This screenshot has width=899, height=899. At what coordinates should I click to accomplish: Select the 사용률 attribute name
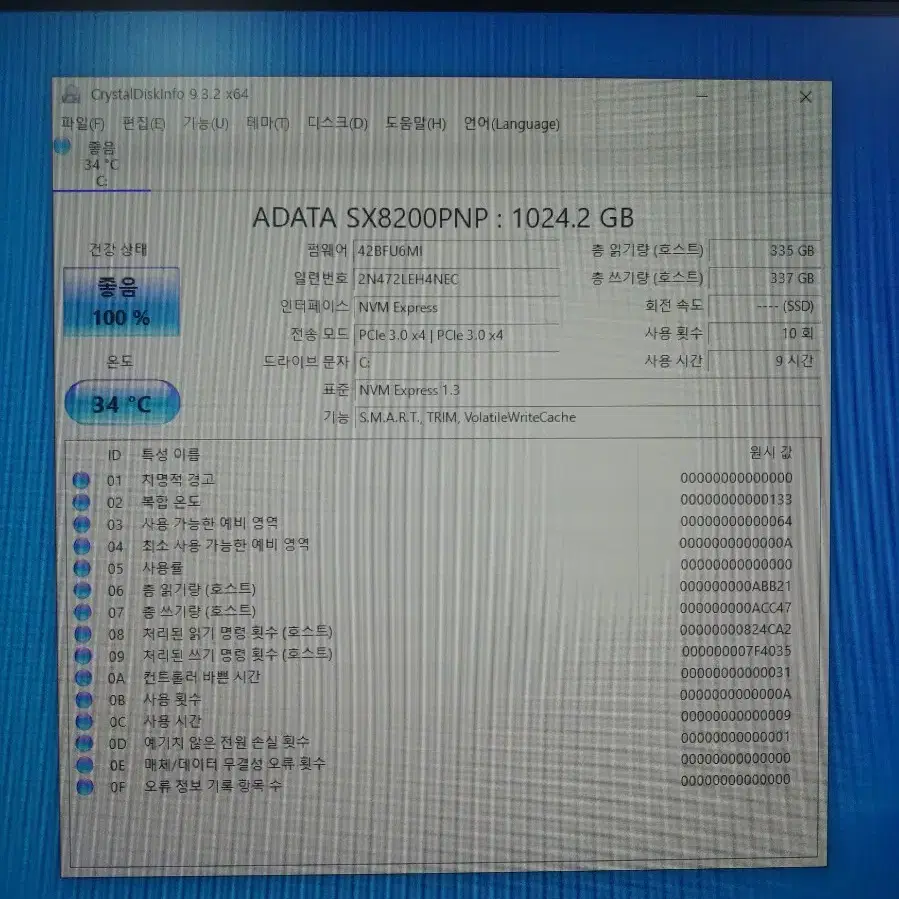click(x=162, y=568)
